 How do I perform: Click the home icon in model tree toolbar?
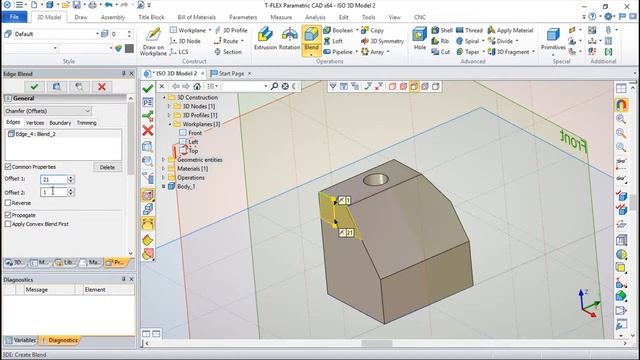(197, 86)
